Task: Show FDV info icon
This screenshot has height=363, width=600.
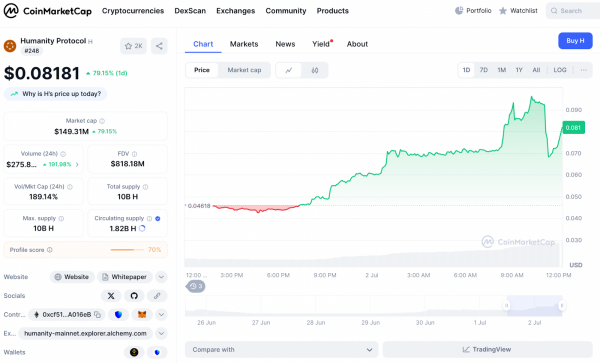Action: click(x=134, y=154)
